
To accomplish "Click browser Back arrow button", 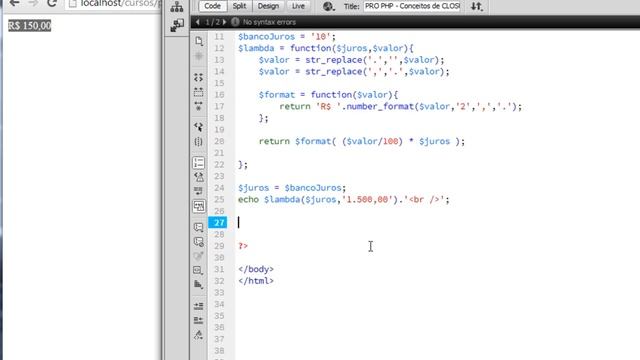I will pos(14,3).
